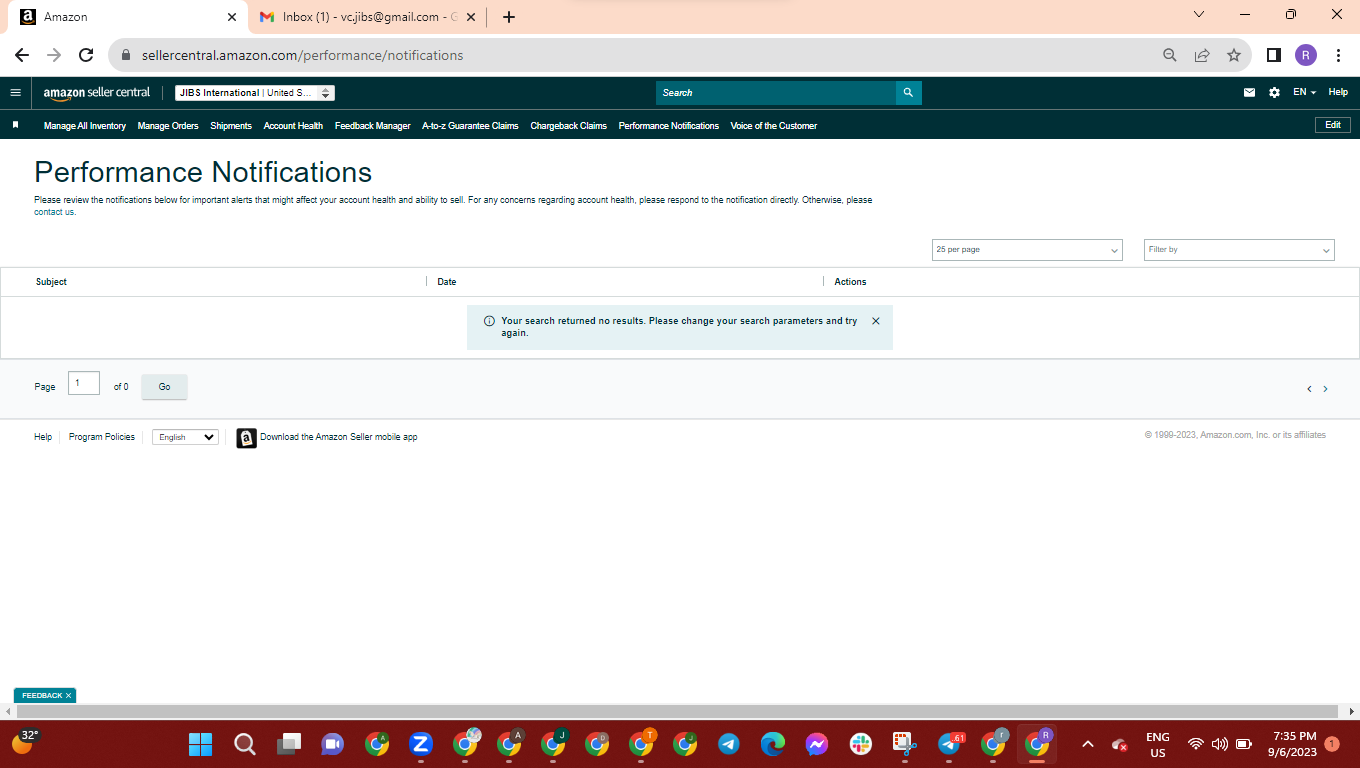Toggle the Chrome side panel
This screenshot has height=768, width=1360.
point(1274,55)
